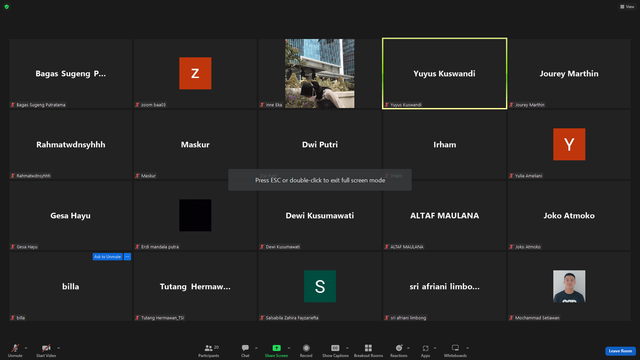Screen dimensions: 640x360
Task: Click the Leave Room button
Action: (x=620, y=351)
